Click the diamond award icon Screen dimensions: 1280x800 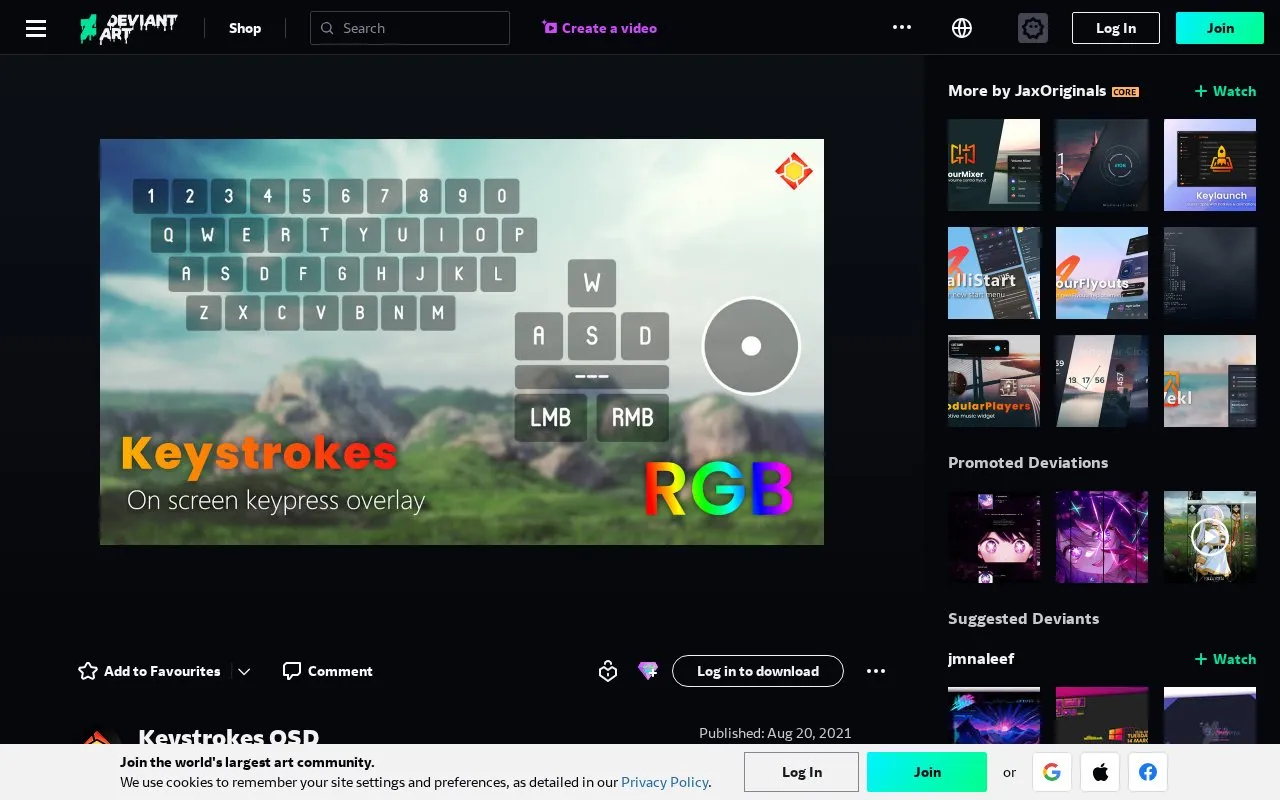(x=648, y=671)
